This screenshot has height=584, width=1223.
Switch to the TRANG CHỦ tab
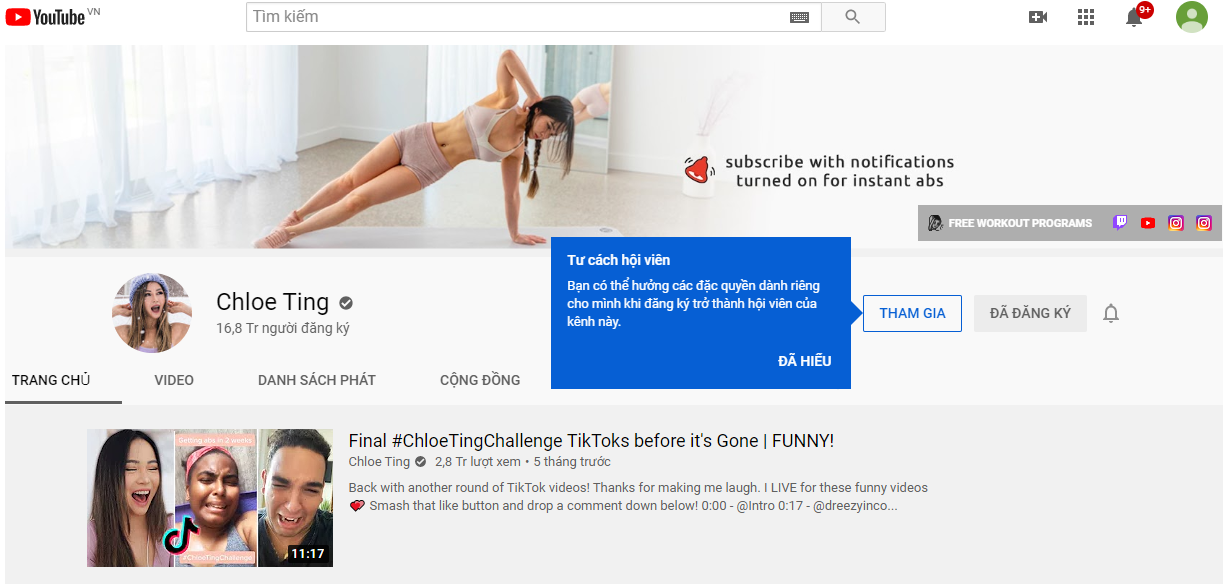[51, 380]
